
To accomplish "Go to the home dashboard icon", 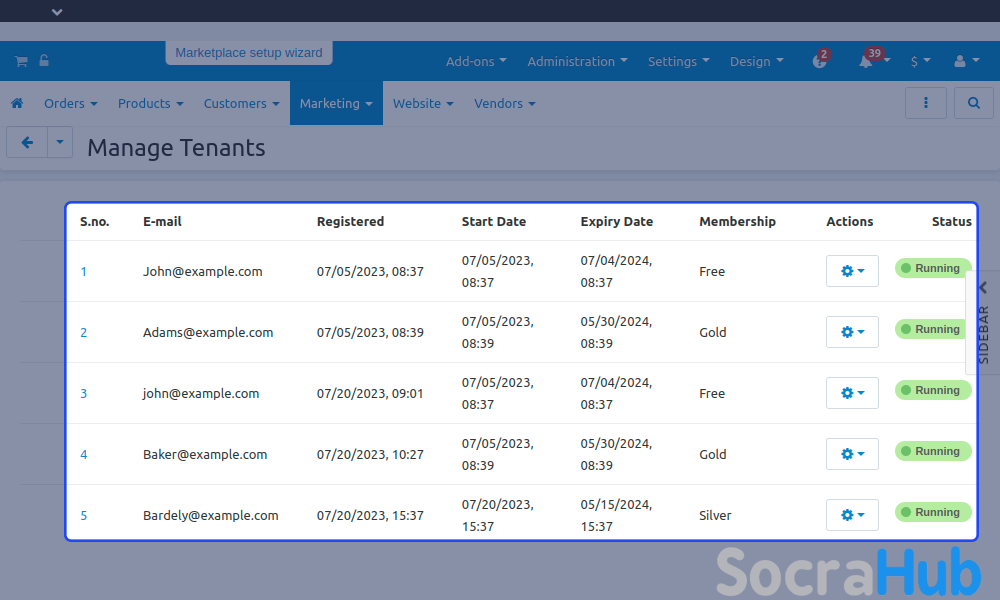I will click(17, 103).
